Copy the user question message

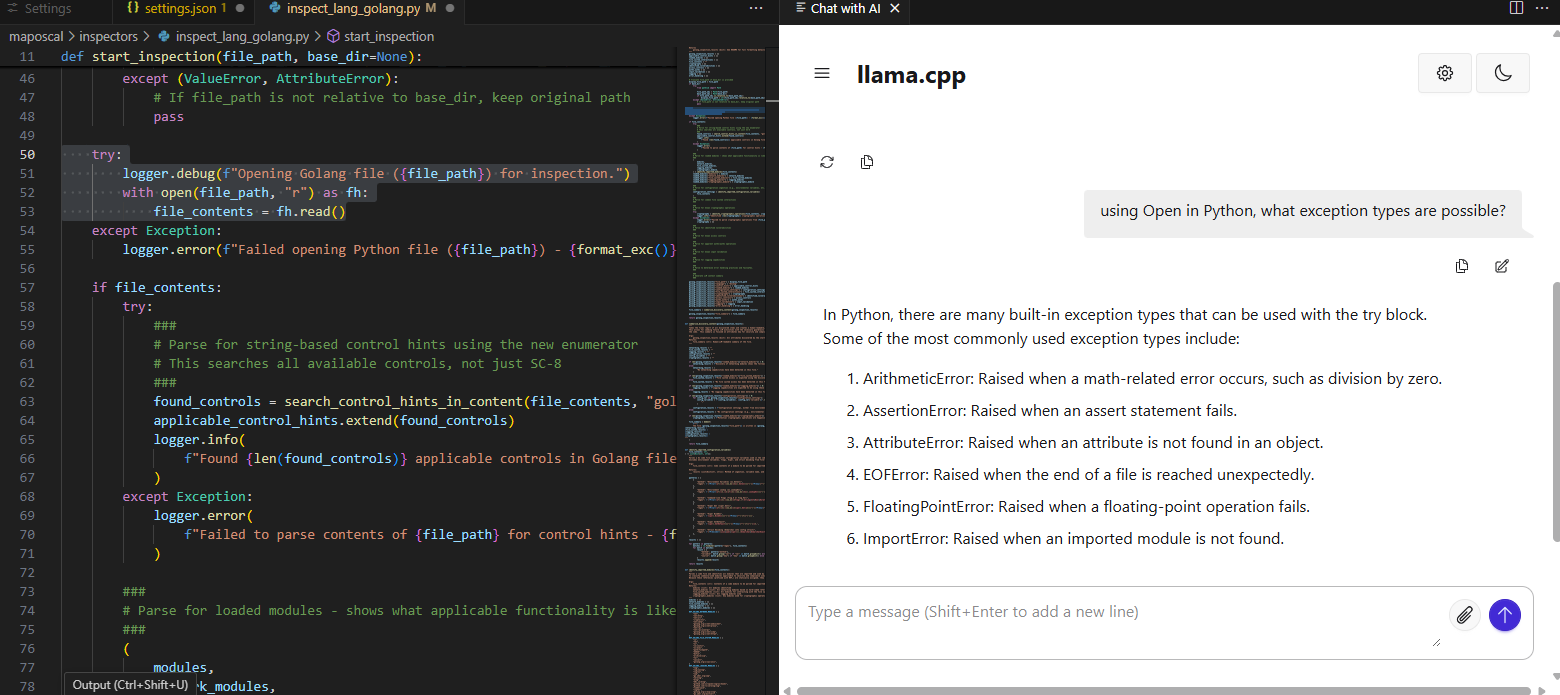[1462, 266]
